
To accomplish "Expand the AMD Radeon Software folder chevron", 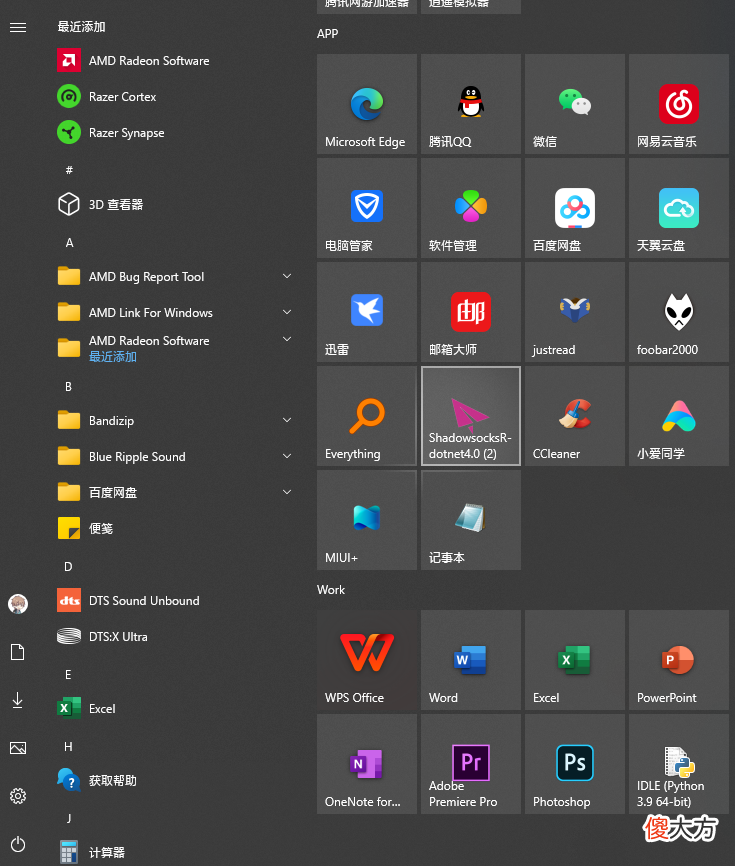I will [x=287, y=339].
